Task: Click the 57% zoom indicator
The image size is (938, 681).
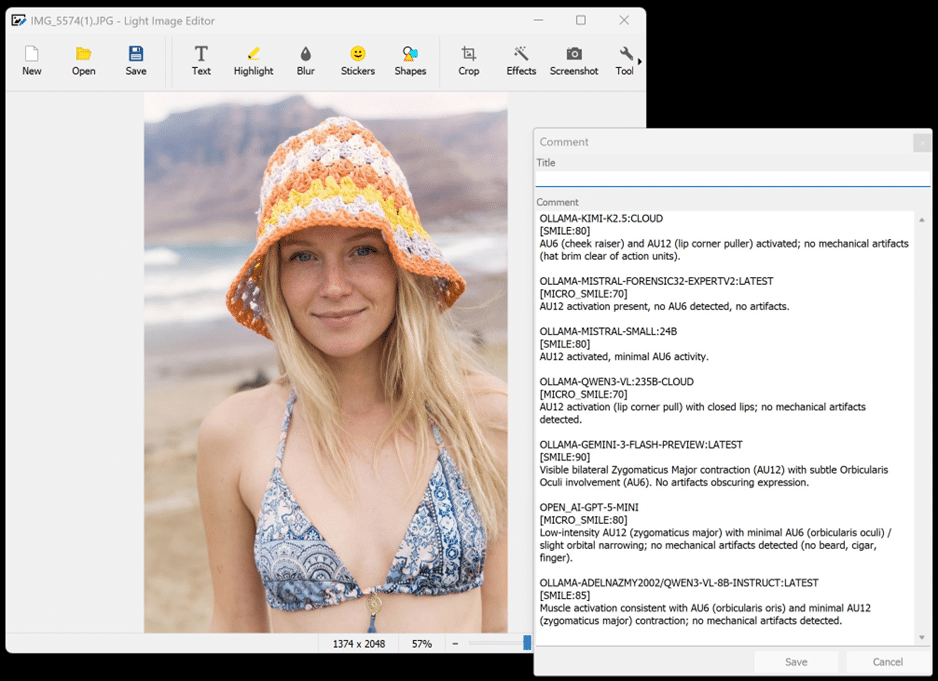Action: tap(421, 643)
